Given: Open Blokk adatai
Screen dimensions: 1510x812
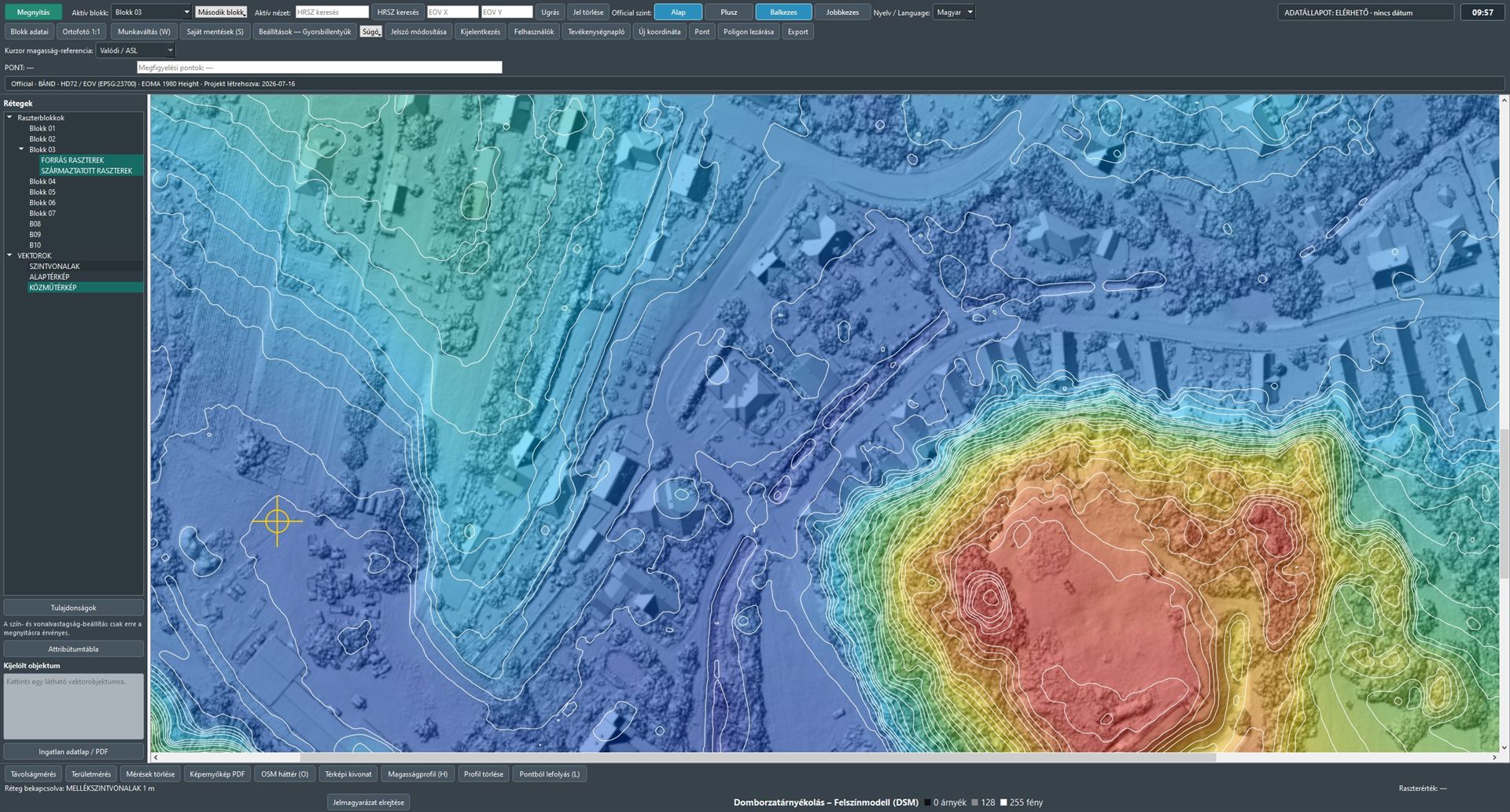Looking at the screenshot, I should point(29,32).
